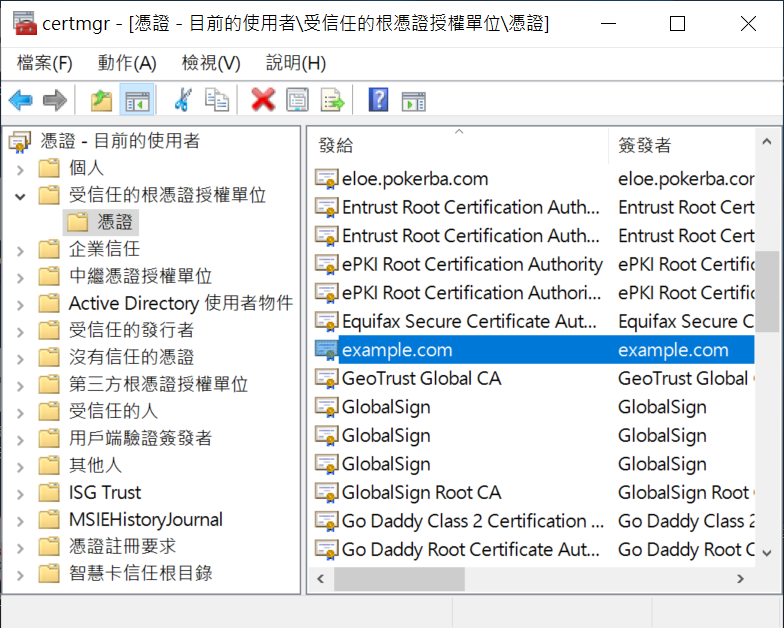The image size is (784, 628).
Task: Open the 檢視(V) menu
Action: [211, 63]
